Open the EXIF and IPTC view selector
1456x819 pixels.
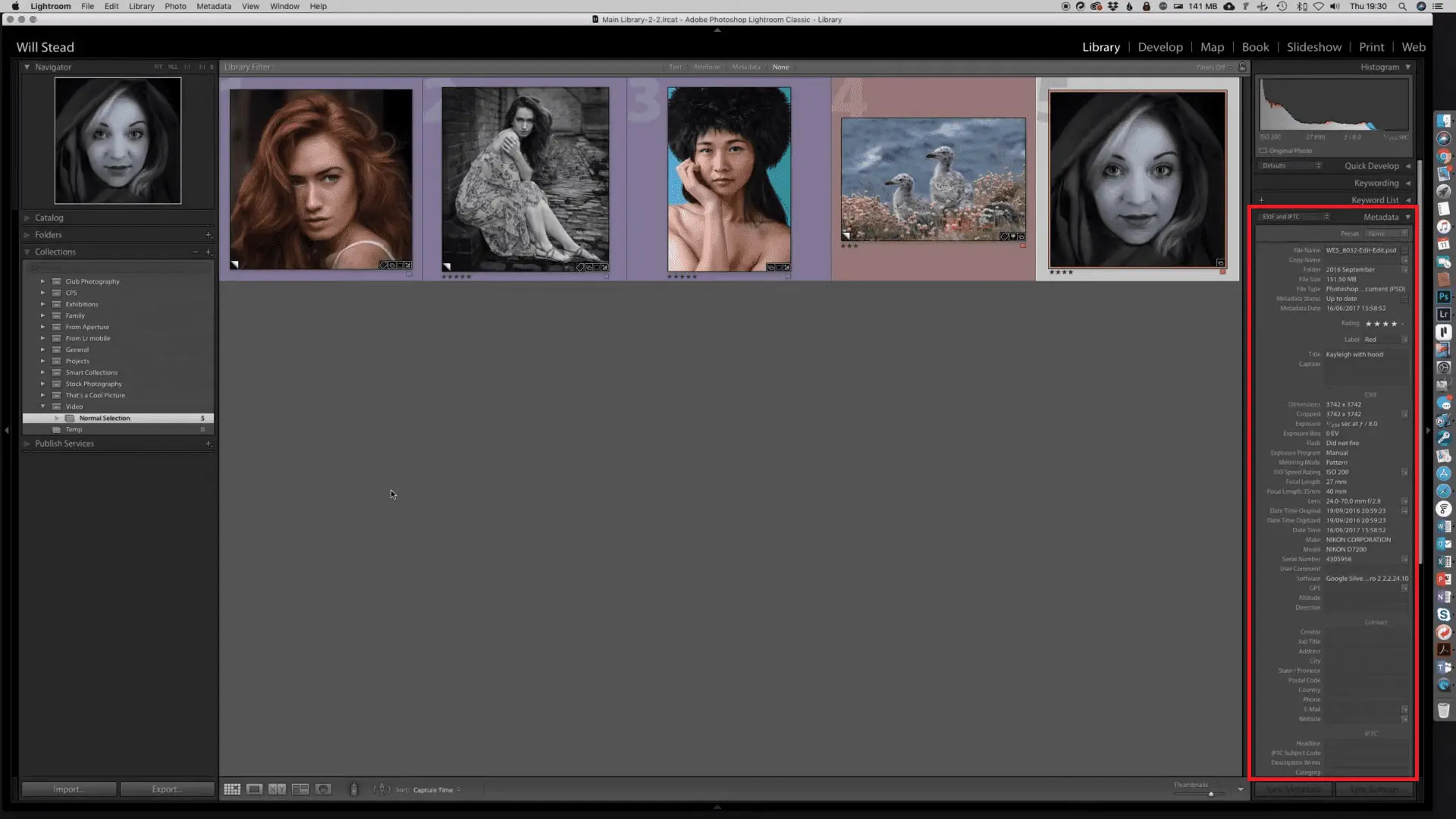coord(1293,216)
